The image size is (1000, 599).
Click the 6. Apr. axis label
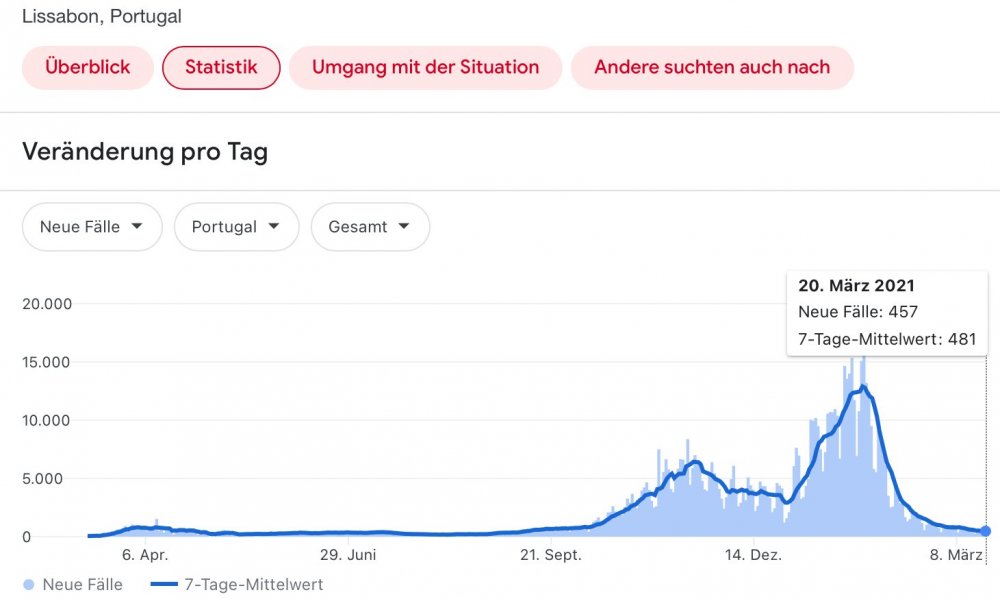[145, 555]
